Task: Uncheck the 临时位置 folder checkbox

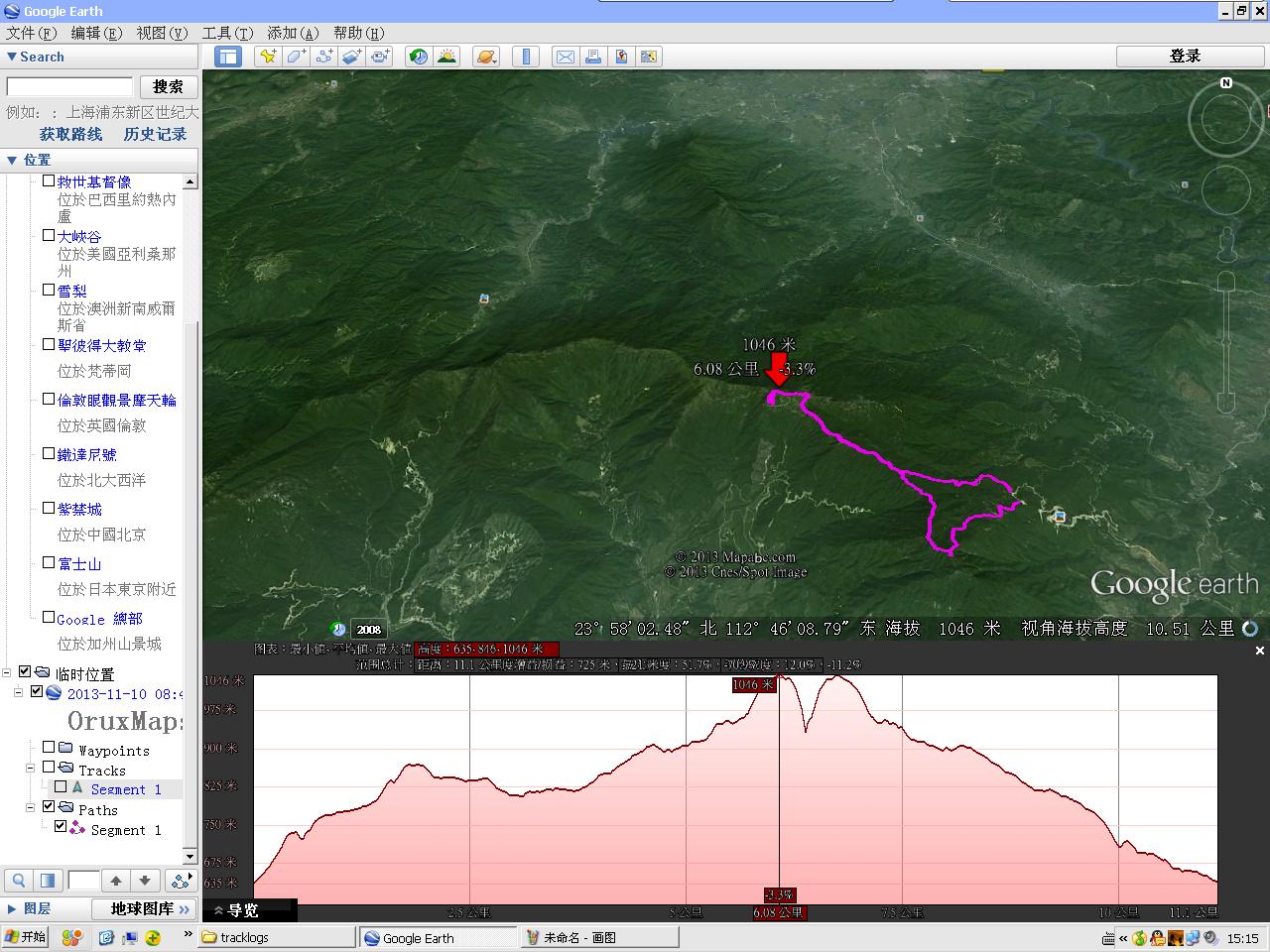Action: click(x=25, y=672)
